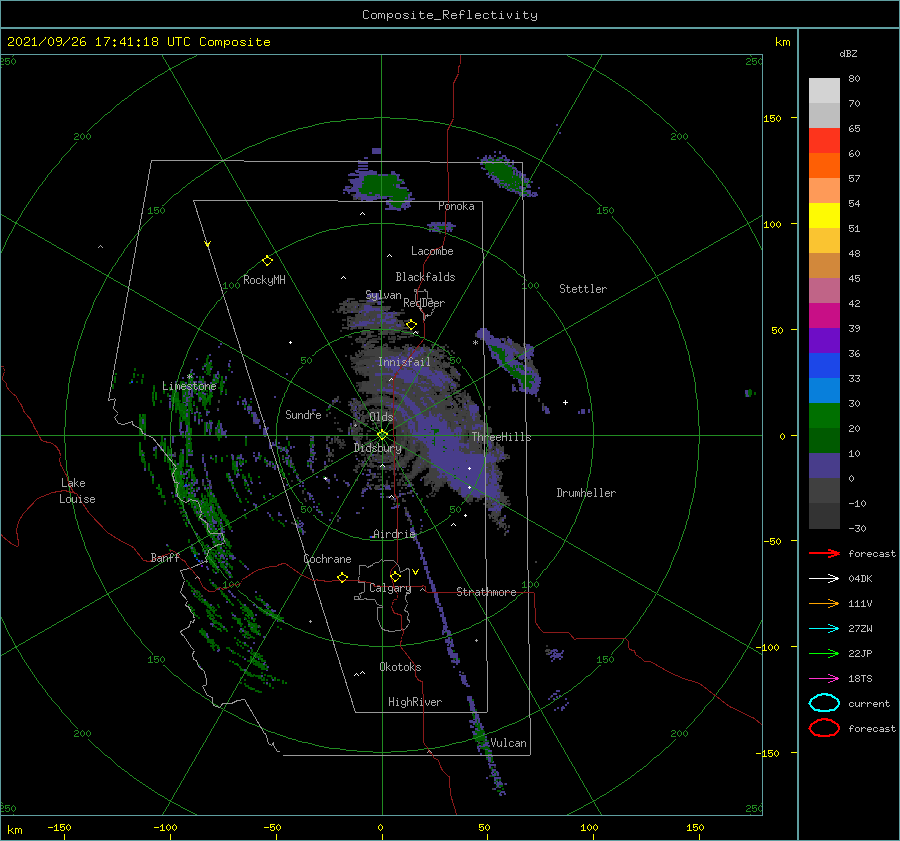Click the Okotoks label
The height and width of the screenshot is (841, 900).
click(400, 666)
